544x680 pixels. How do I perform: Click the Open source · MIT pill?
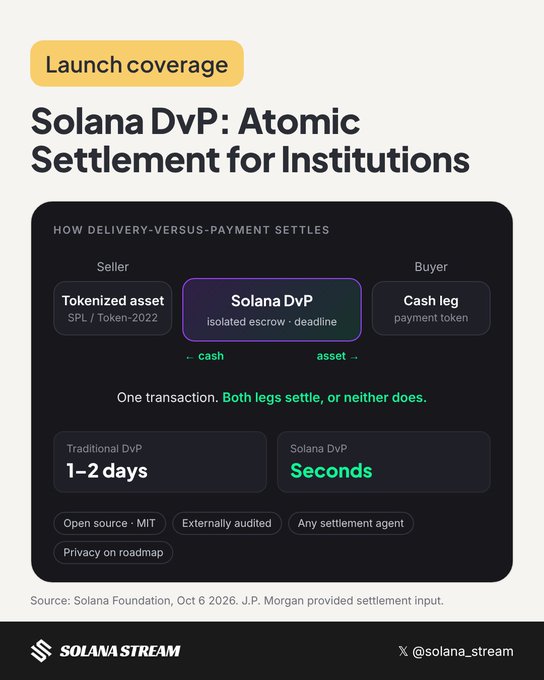point(109,523)
